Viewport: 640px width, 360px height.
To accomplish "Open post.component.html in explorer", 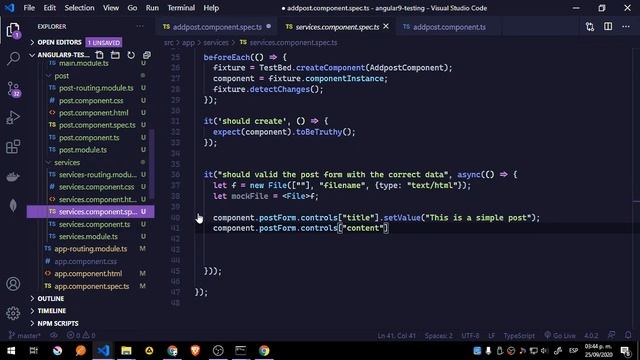I will point(93,113).
